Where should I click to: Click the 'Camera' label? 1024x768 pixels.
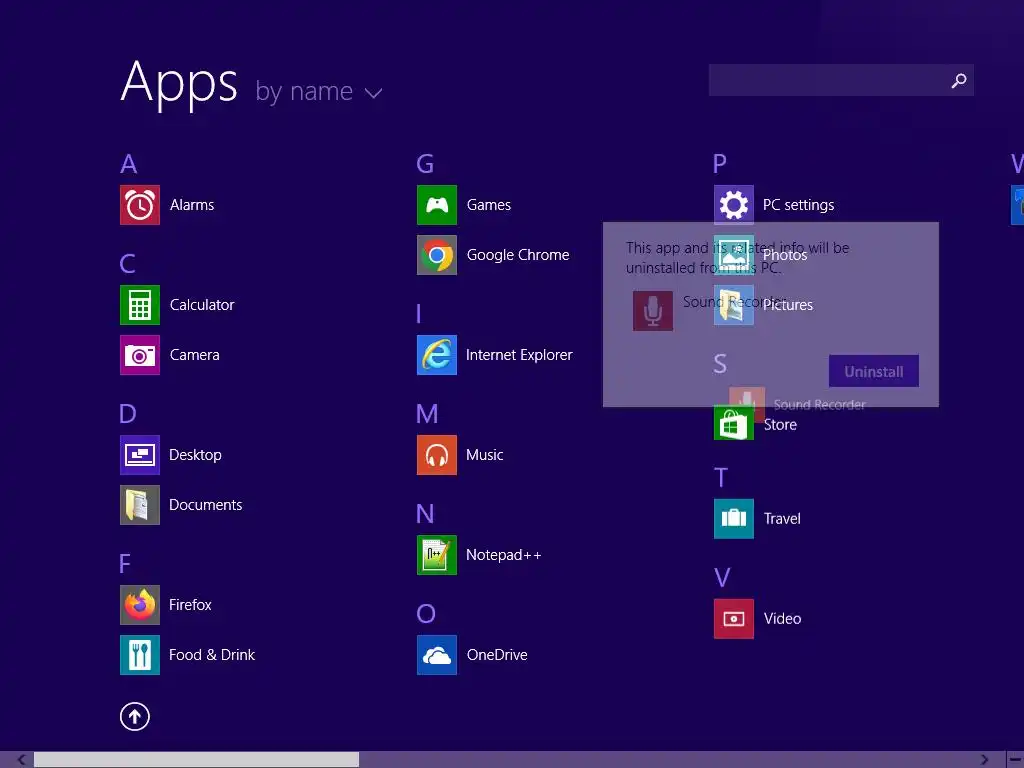[195, 355]
